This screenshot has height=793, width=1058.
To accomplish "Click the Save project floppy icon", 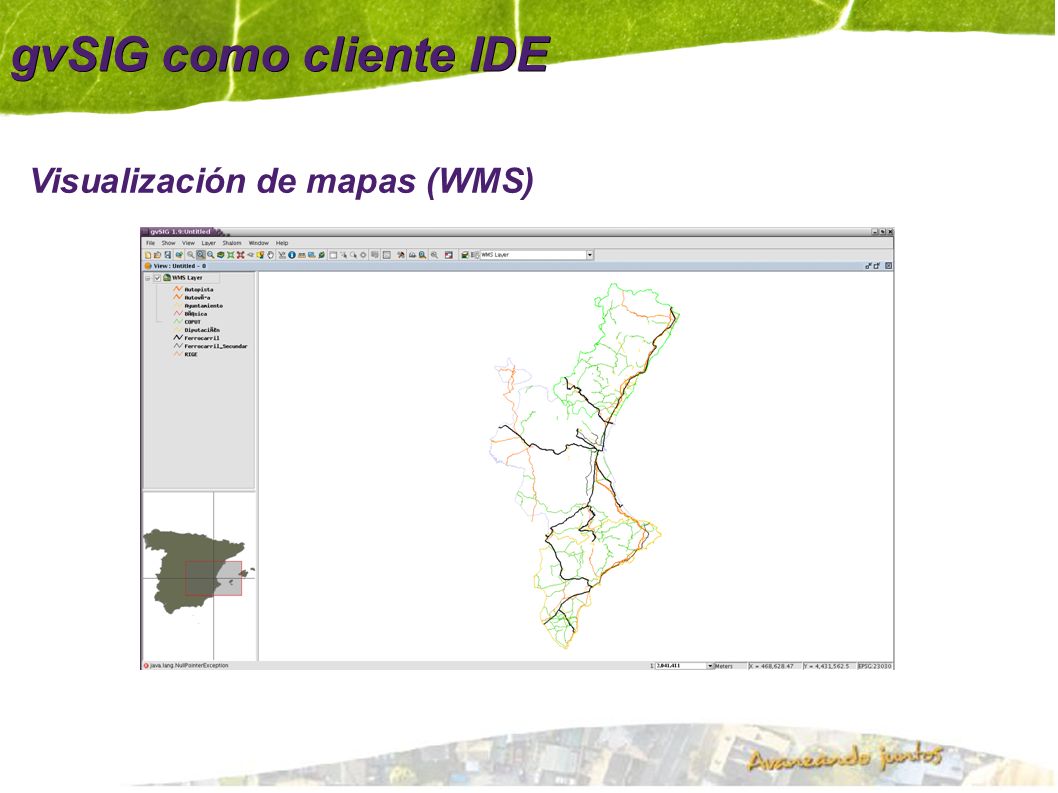I will click(167, 255).
